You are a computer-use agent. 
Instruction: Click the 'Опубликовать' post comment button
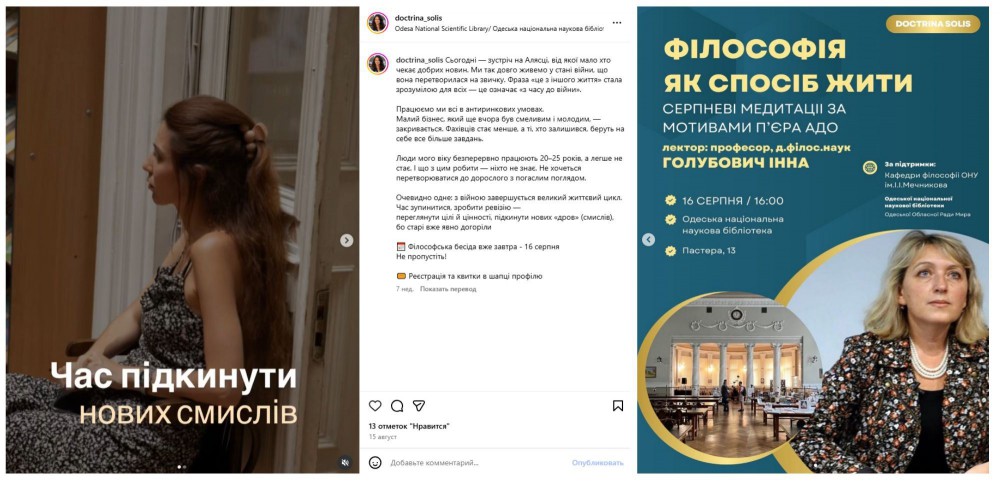pyautogui.click(x=598, y=463)
